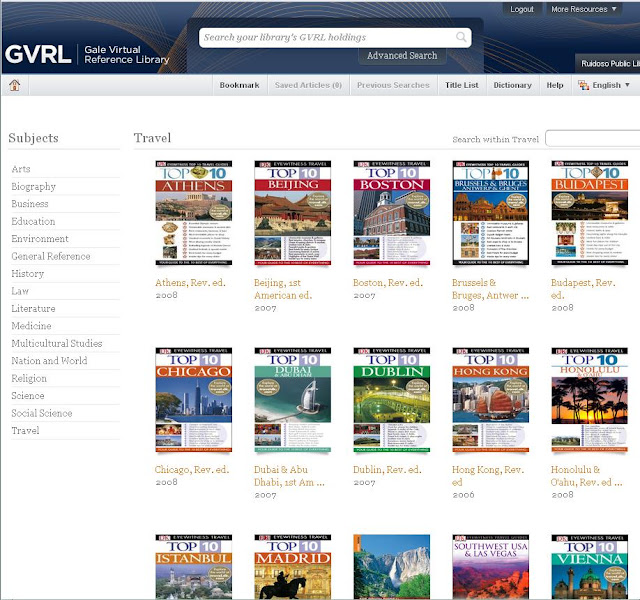Click the Search within Travel field

click(593, 138)
